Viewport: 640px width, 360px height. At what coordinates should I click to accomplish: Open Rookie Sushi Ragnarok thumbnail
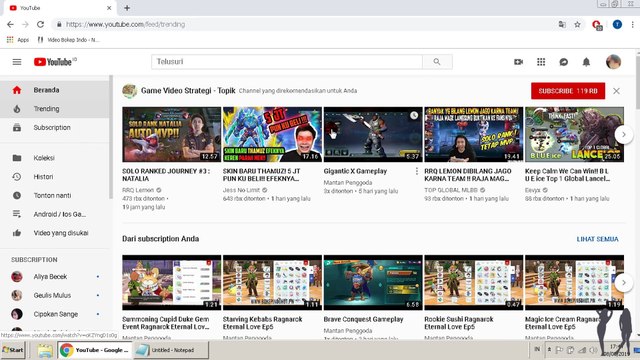(473, 282)
